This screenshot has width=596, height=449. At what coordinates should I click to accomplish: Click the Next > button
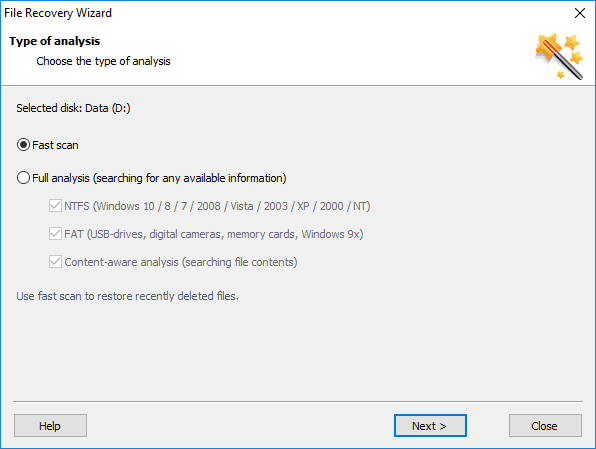coord(430,425)
